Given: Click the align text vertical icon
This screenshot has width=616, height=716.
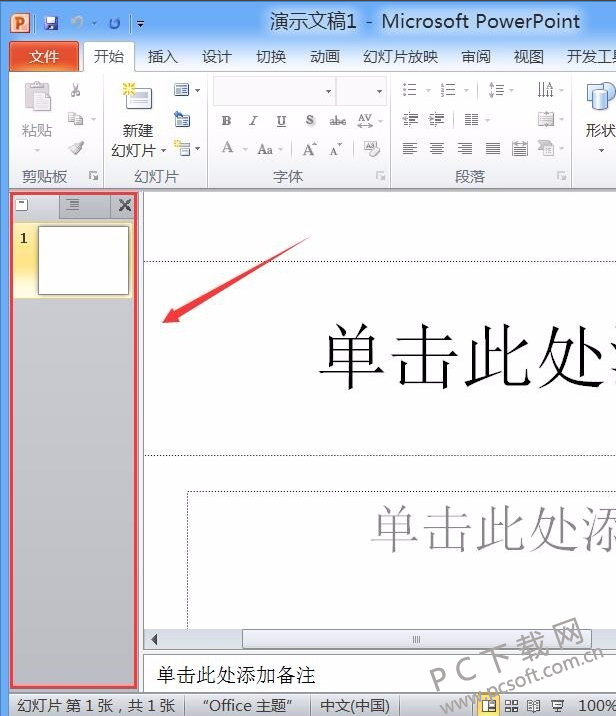Looking at the screenshot, I should point(546,120).
